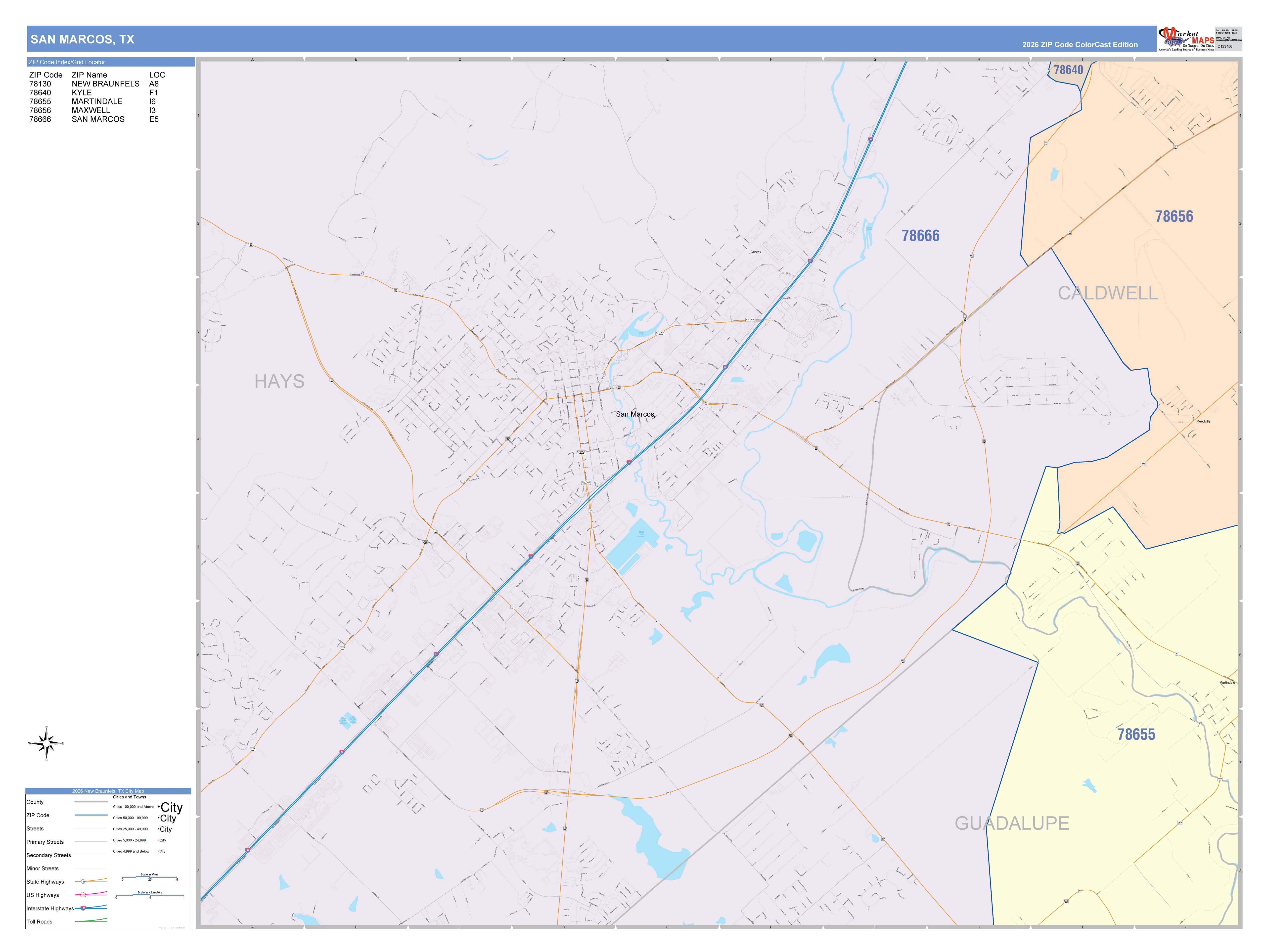Select 78666 in the ZIP Code index
This screenshot has width=1263, height=952.
[40, 119]
